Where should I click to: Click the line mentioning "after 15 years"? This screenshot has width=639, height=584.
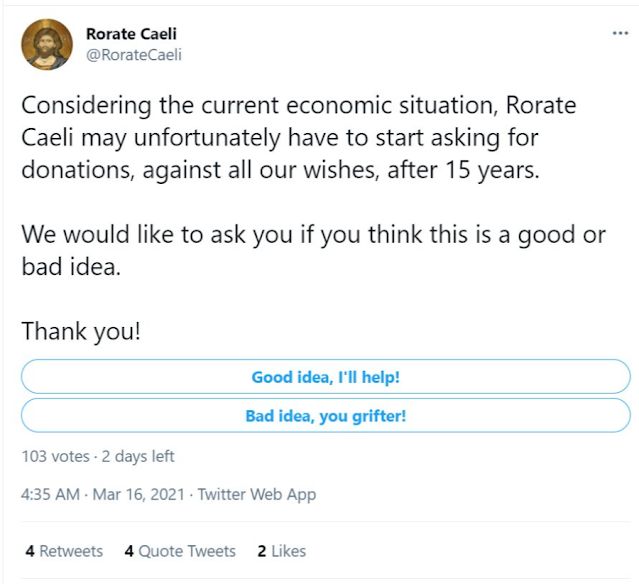pos(280,170)
